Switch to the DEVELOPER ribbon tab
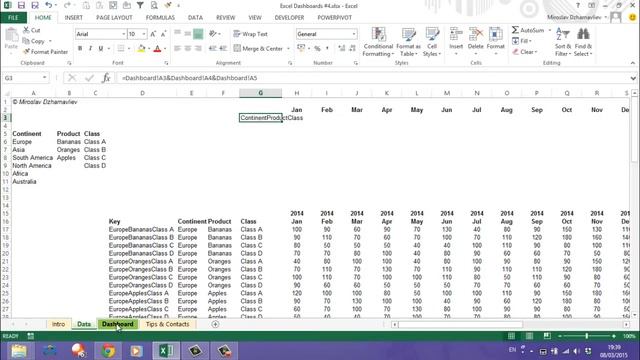Screen dimensions: 640x360 click(x=289, y=18)
